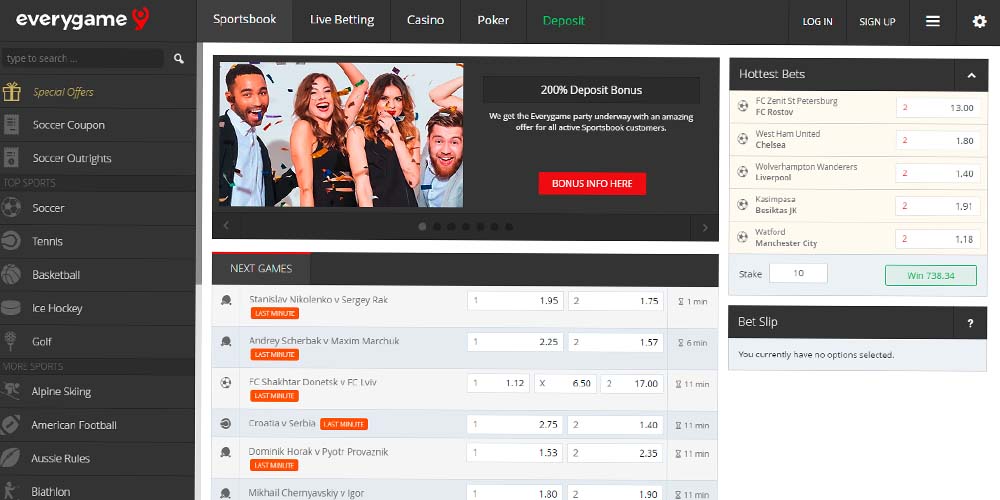The height and width of the screenshot is (500, 1000).
Task: Pick odds 1.95 for Stanislav Nikolenko
Action: (x=514, y=300)
